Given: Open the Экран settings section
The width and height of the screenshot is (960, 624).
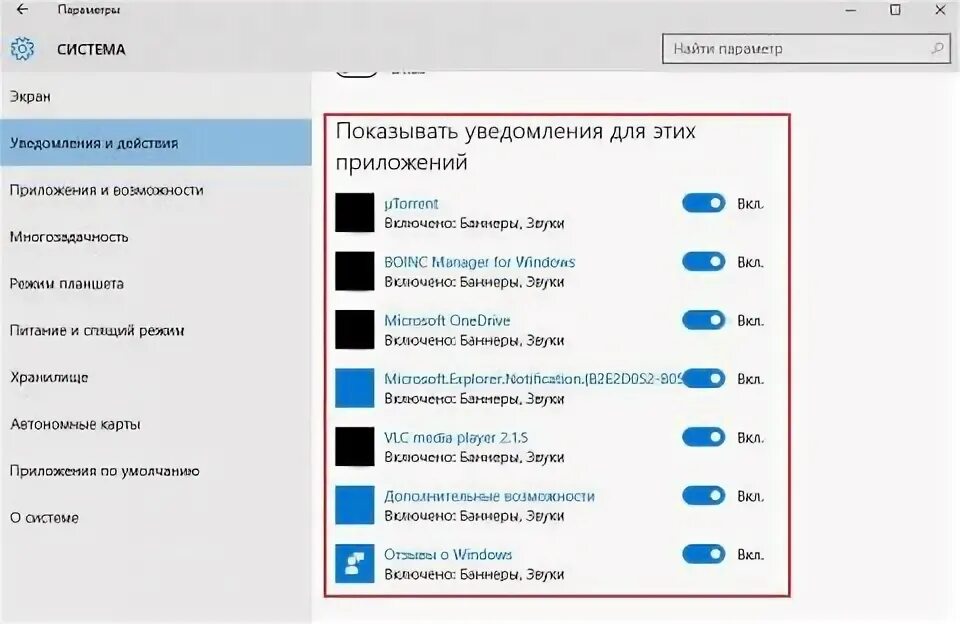Looking at the screenshot, I should coord(156,96).
